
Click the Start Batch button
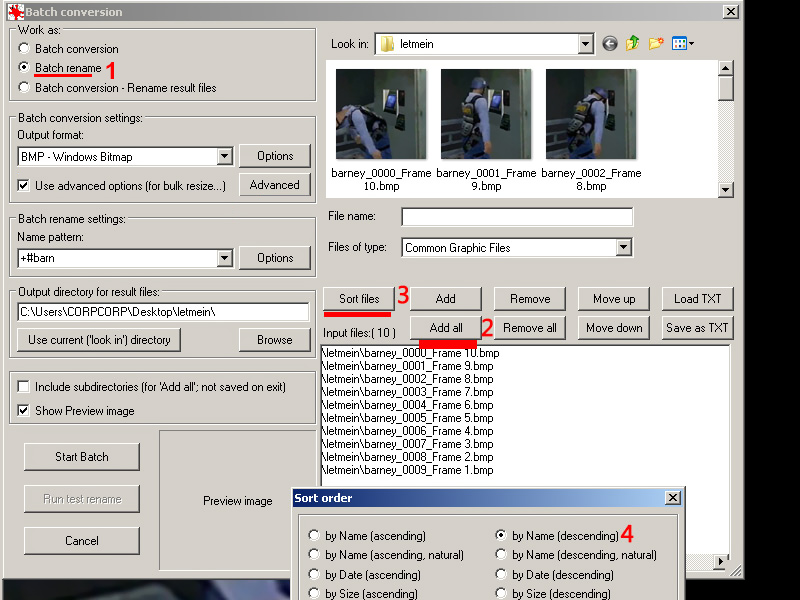pos(82,457)
